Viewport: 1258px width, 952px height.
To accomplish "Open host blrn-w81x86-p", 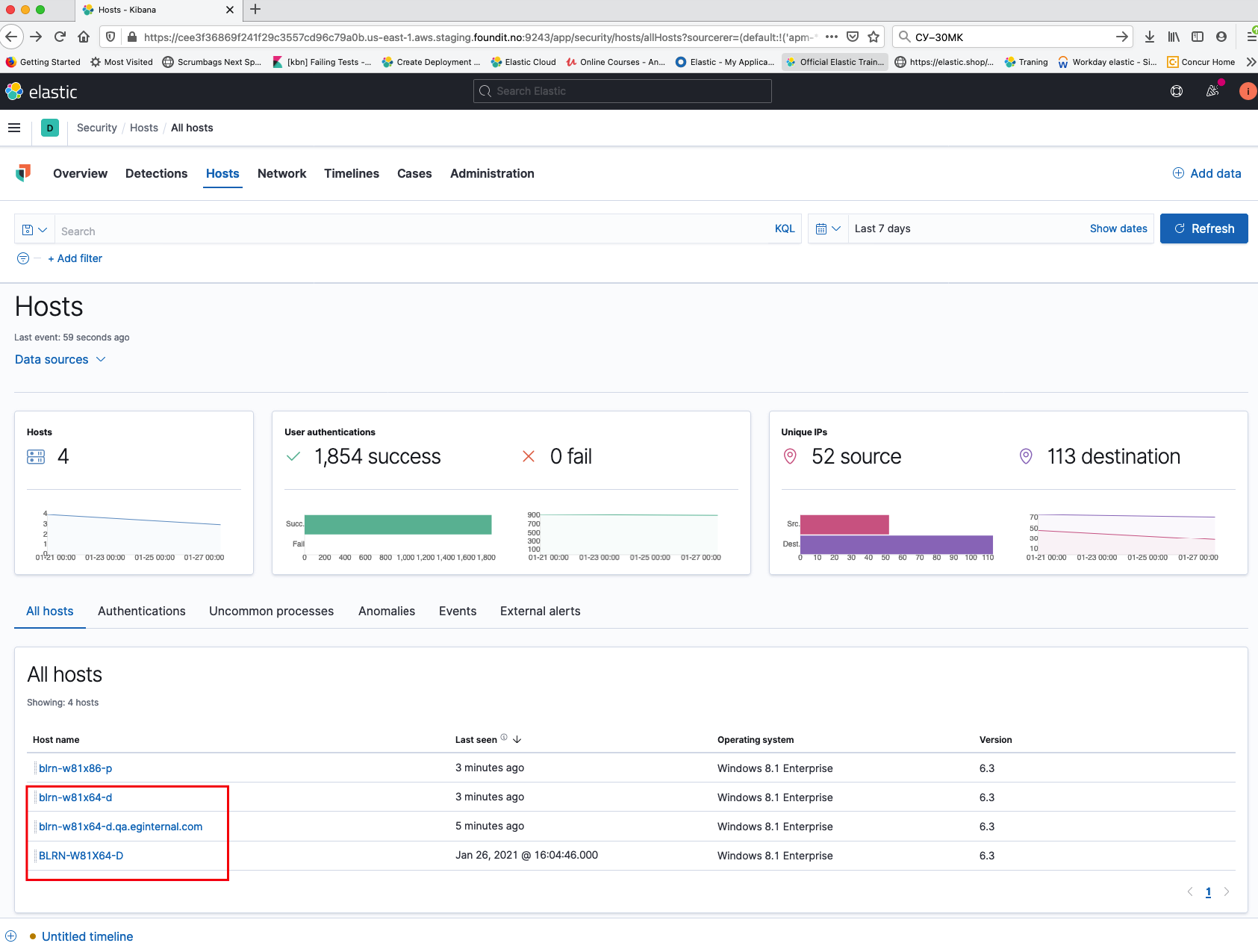I will point(75,768).
